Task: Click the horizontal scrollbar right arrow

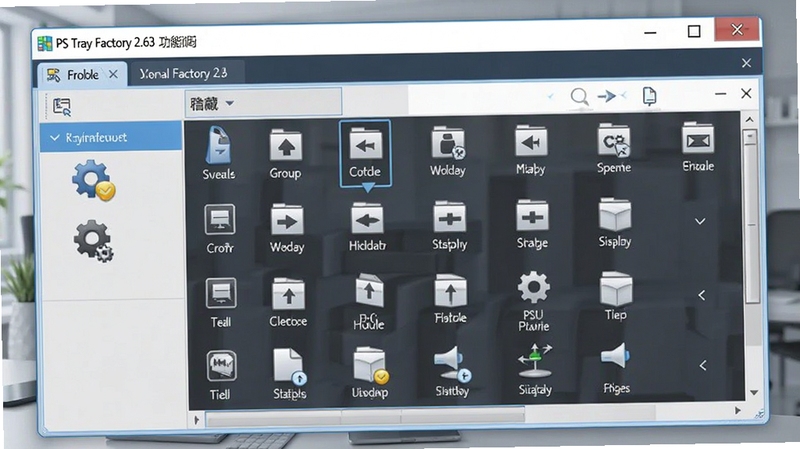Action: pos(738,410)
